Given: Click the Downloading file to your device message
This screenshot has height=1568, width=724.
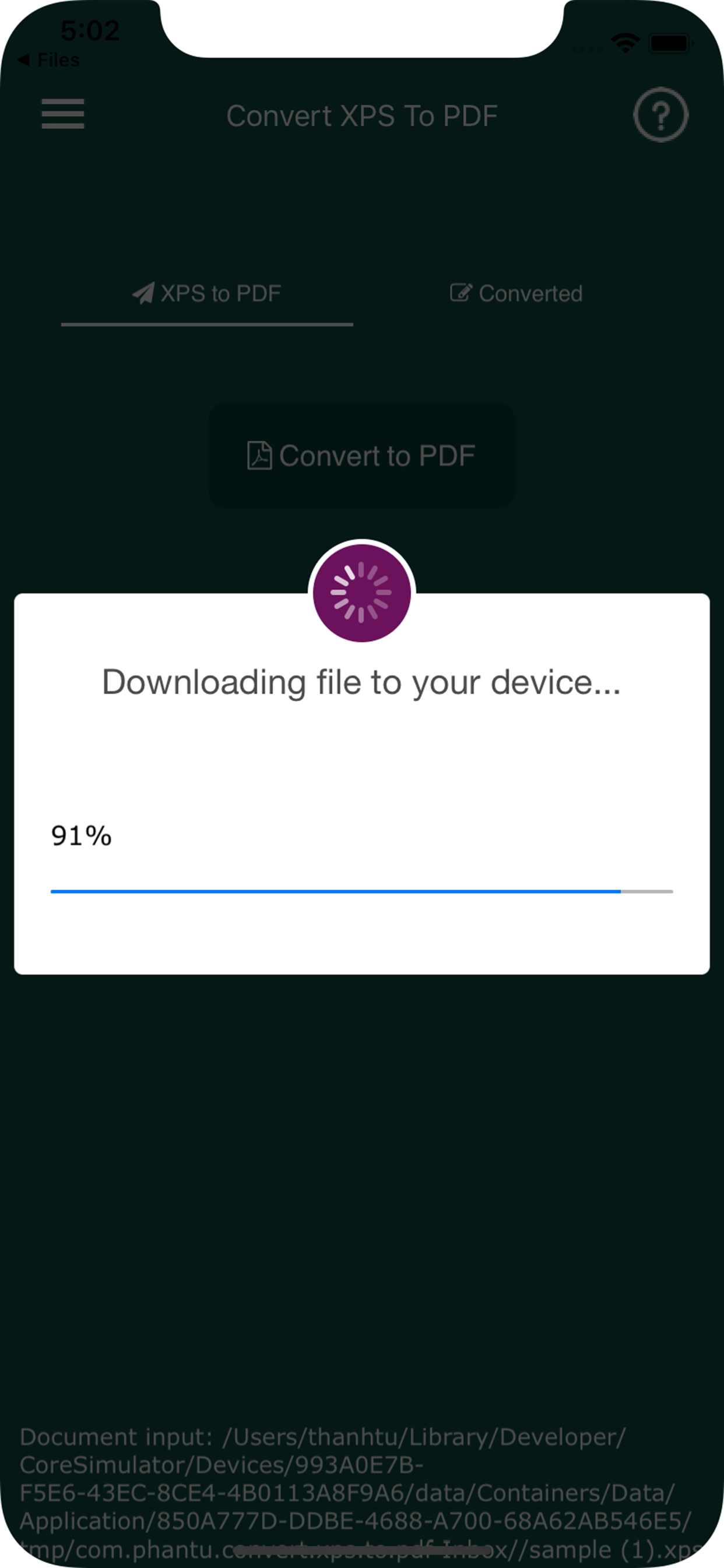Looking at the screenshot, I should pyautogui.click(x=361, y=682).
